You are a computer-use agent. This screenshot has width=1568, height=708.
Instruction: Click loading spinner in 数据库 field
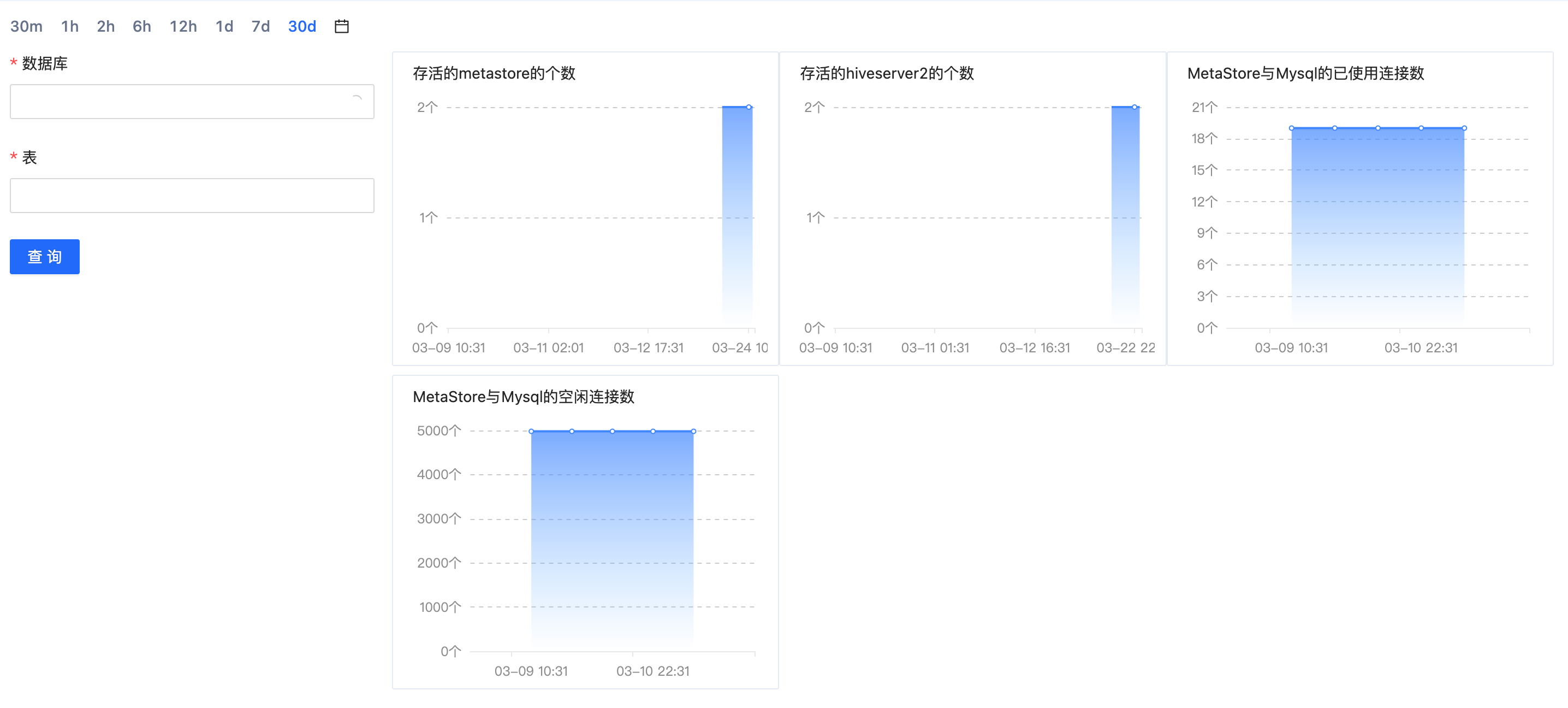coord(357,98)
